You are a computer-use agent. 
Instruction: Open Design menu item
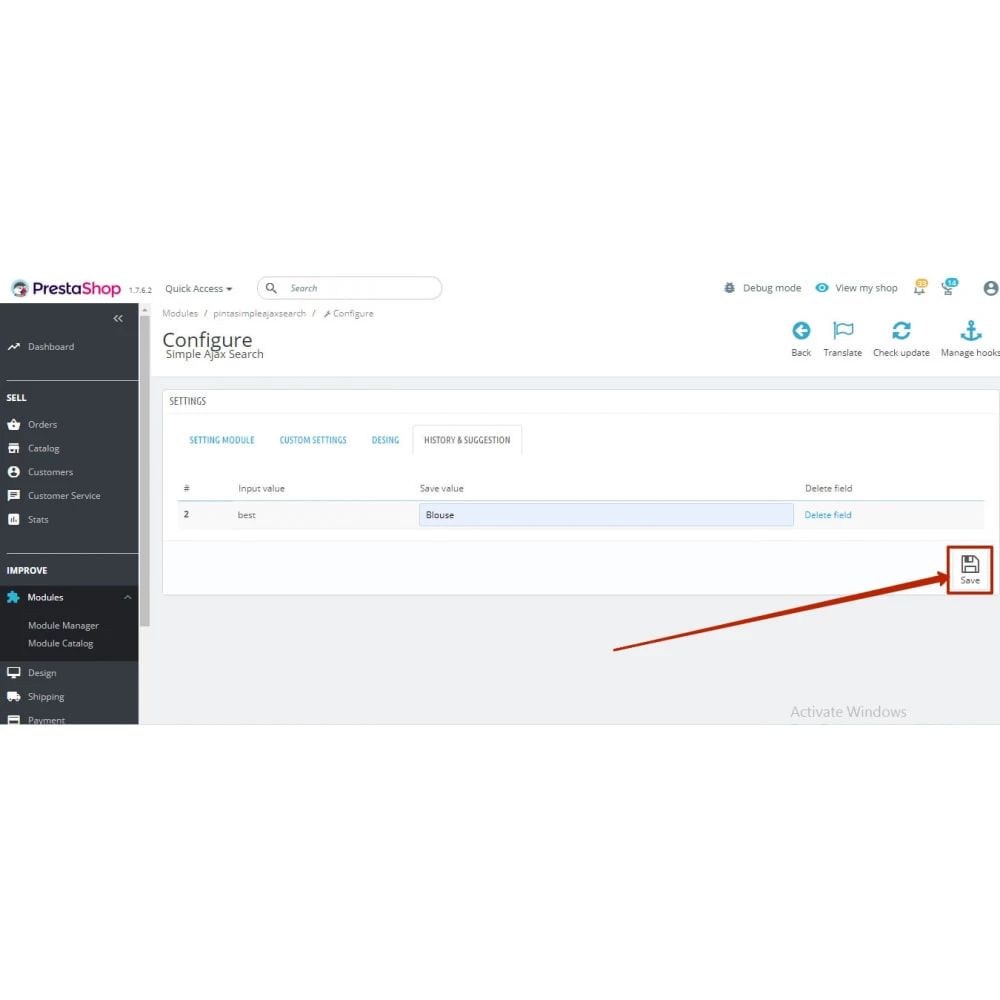point(42,673)
